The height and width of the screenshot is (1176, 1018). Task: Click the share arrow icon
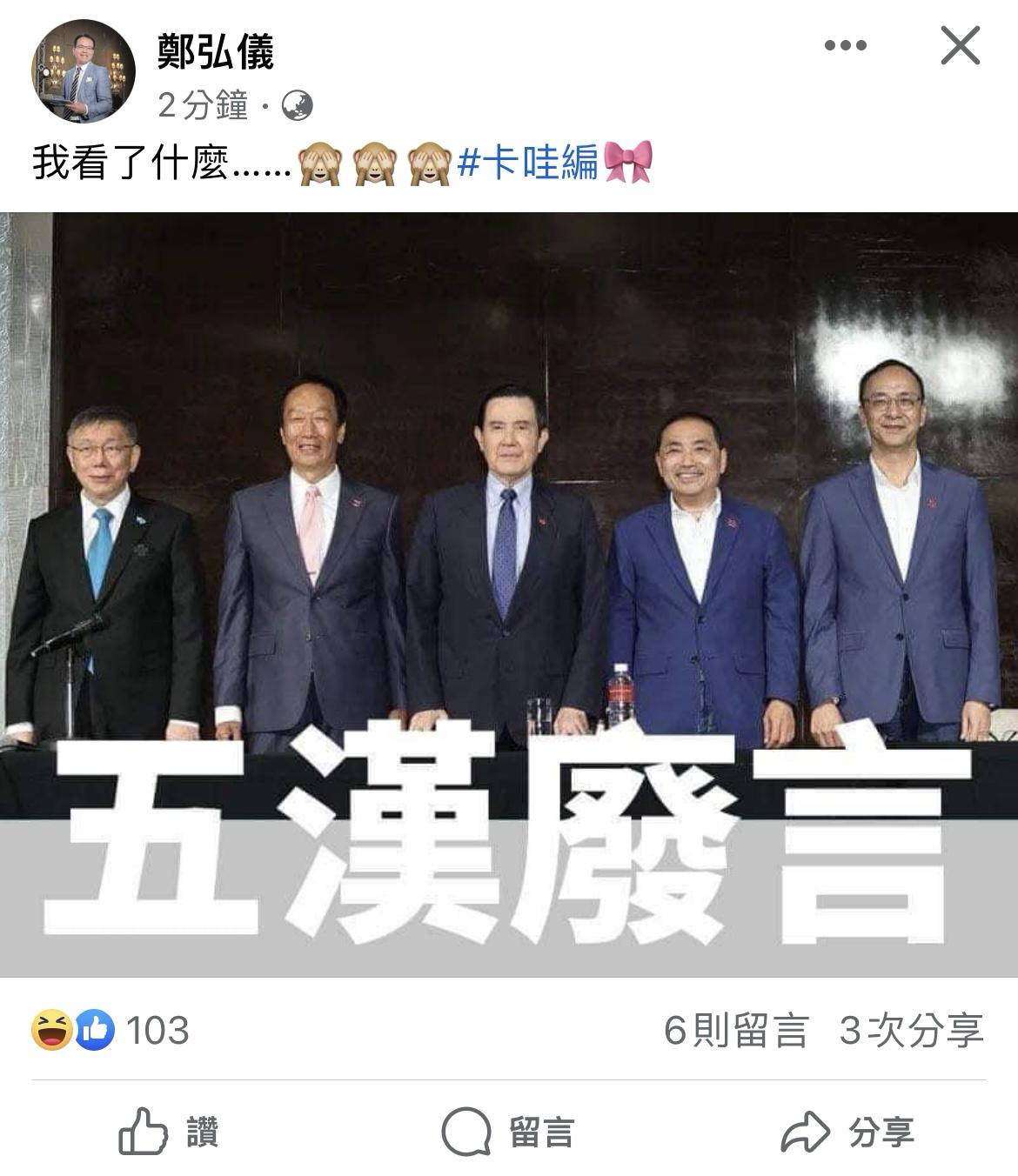tap(806, 1132)
